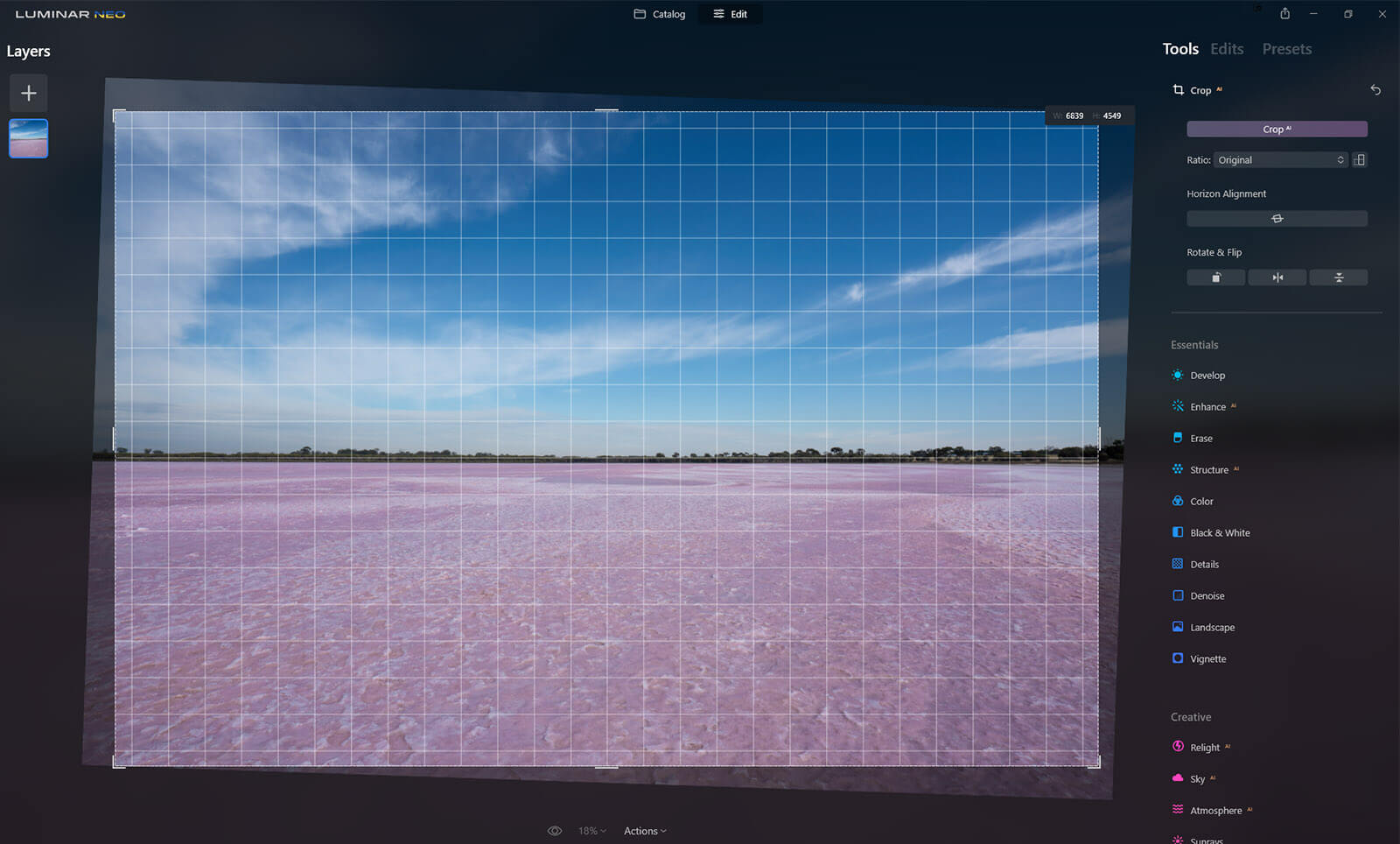Viewport: 1400px width, 844px height.
Task: Switch to the Presets tab
Action: [x=1286, y=49]
